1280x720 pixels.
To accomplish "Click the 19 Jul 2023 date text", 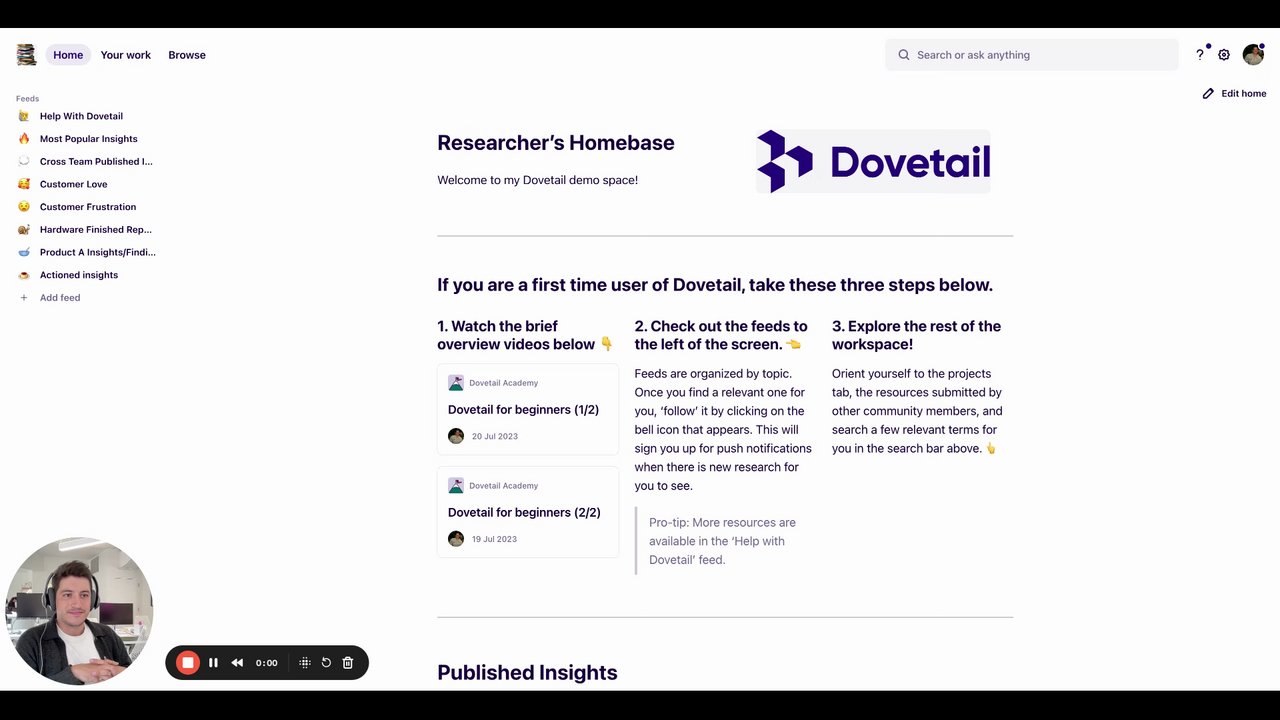I will coord(495,539).
